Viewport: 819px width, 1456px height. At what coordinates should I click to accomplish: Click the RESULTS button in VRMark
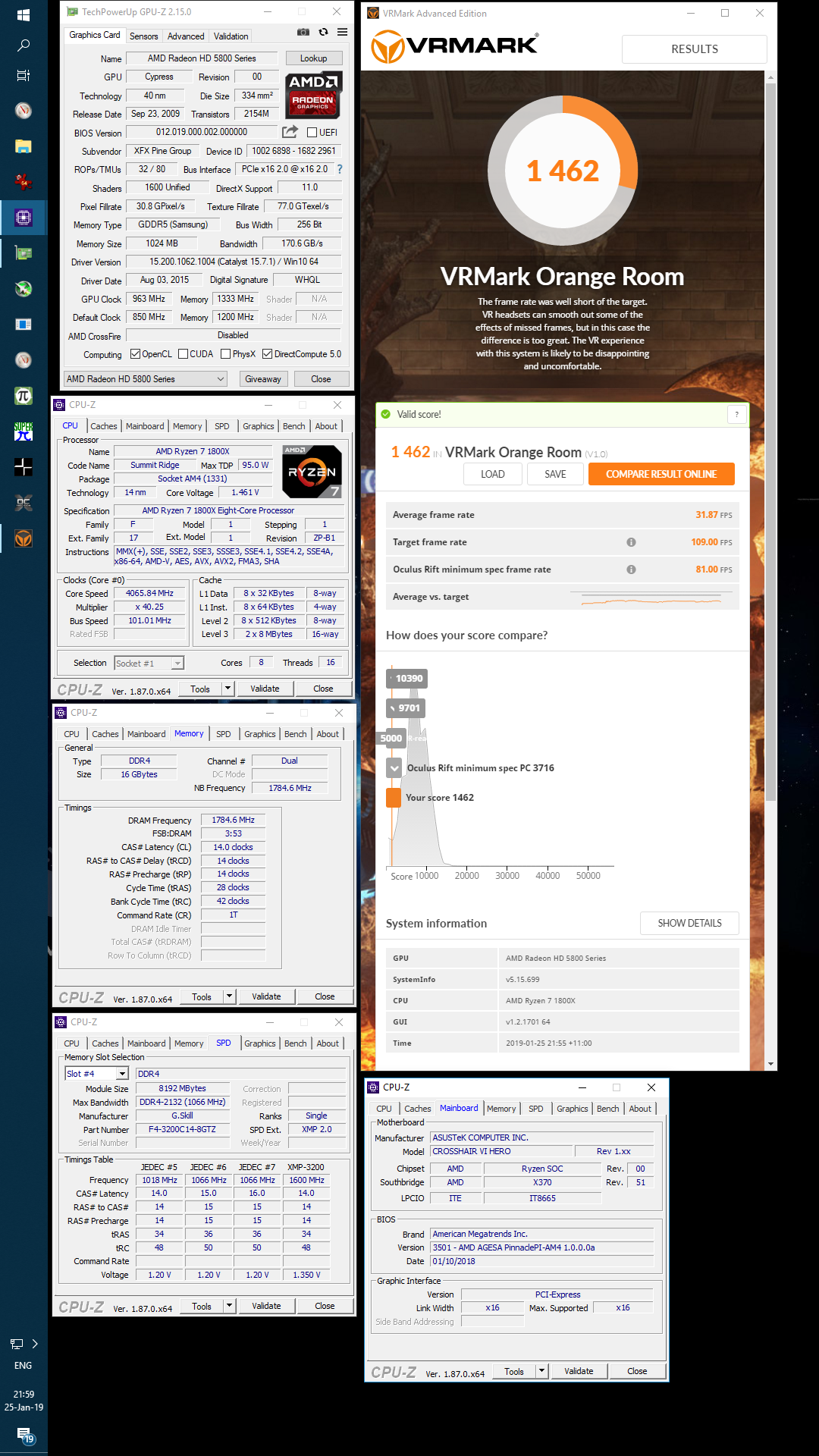tap(695, 49)
